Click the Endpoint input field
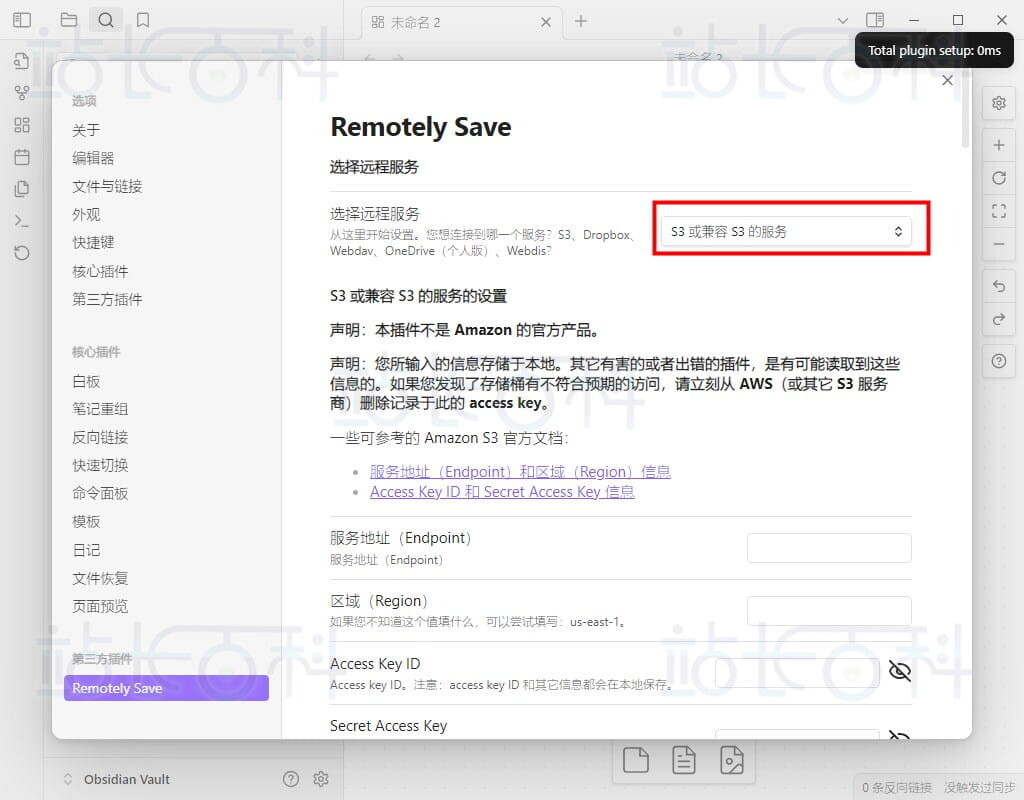The width and height of the screenshot is (1024, 800). 829,548
